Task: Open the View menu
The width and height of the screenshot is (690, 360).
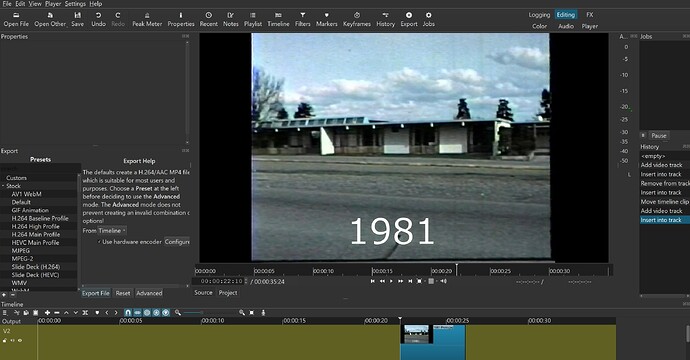Action: point(35,4)
